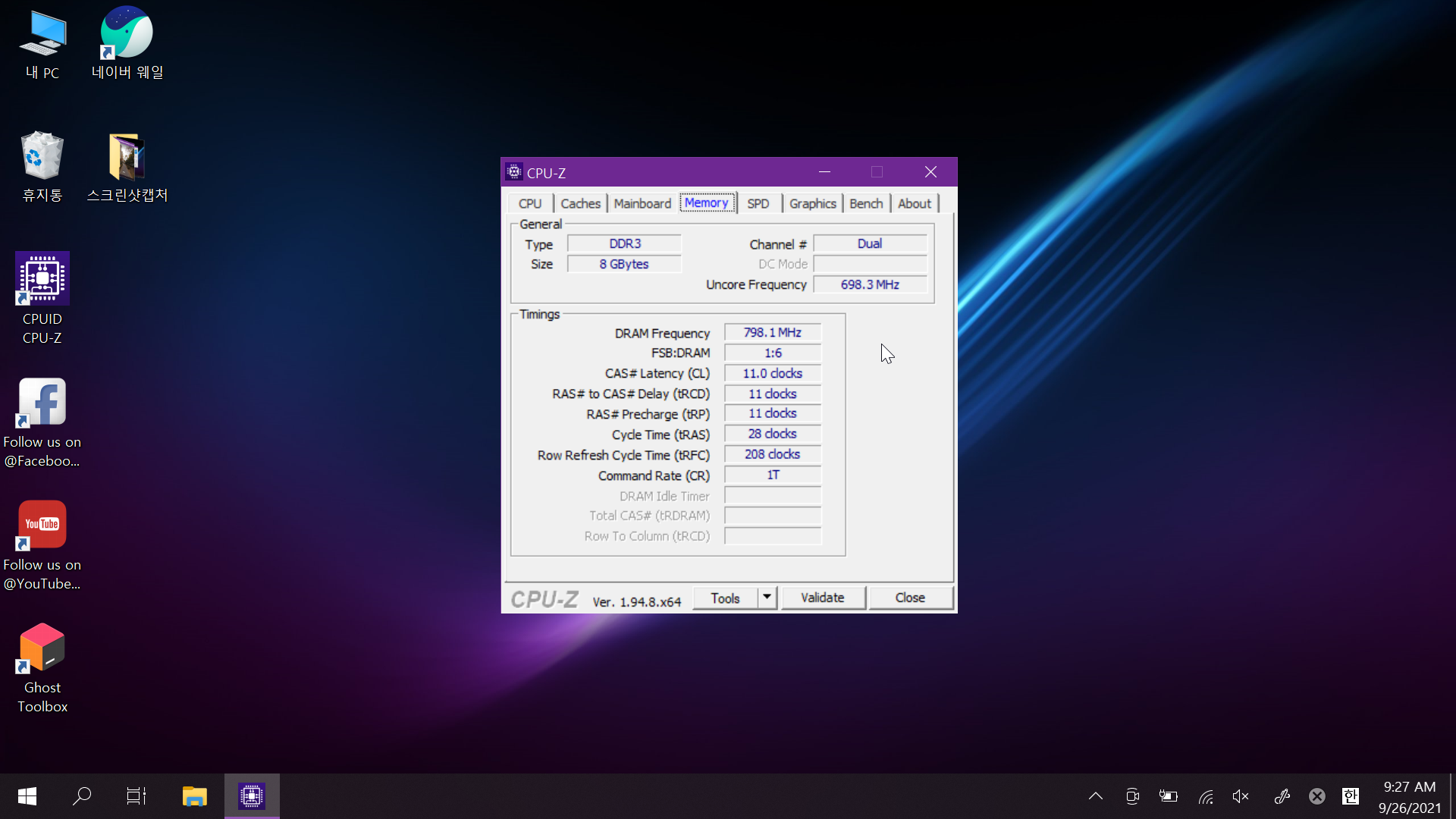Switch to the CPU tab

coord(530,203)
